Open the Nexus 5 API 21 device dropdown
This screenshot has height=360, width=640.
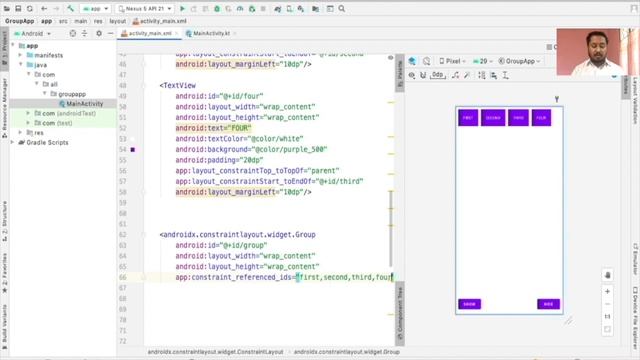coord(144,9)
